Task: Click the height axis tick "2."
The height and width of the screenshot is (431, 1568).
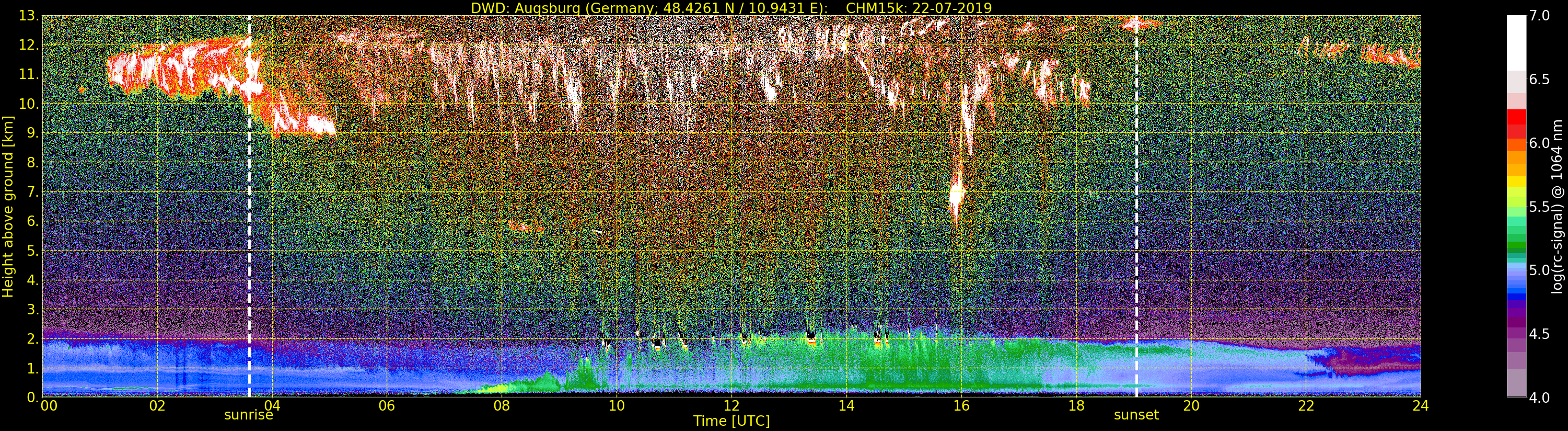Action: [x=32, y=338]
